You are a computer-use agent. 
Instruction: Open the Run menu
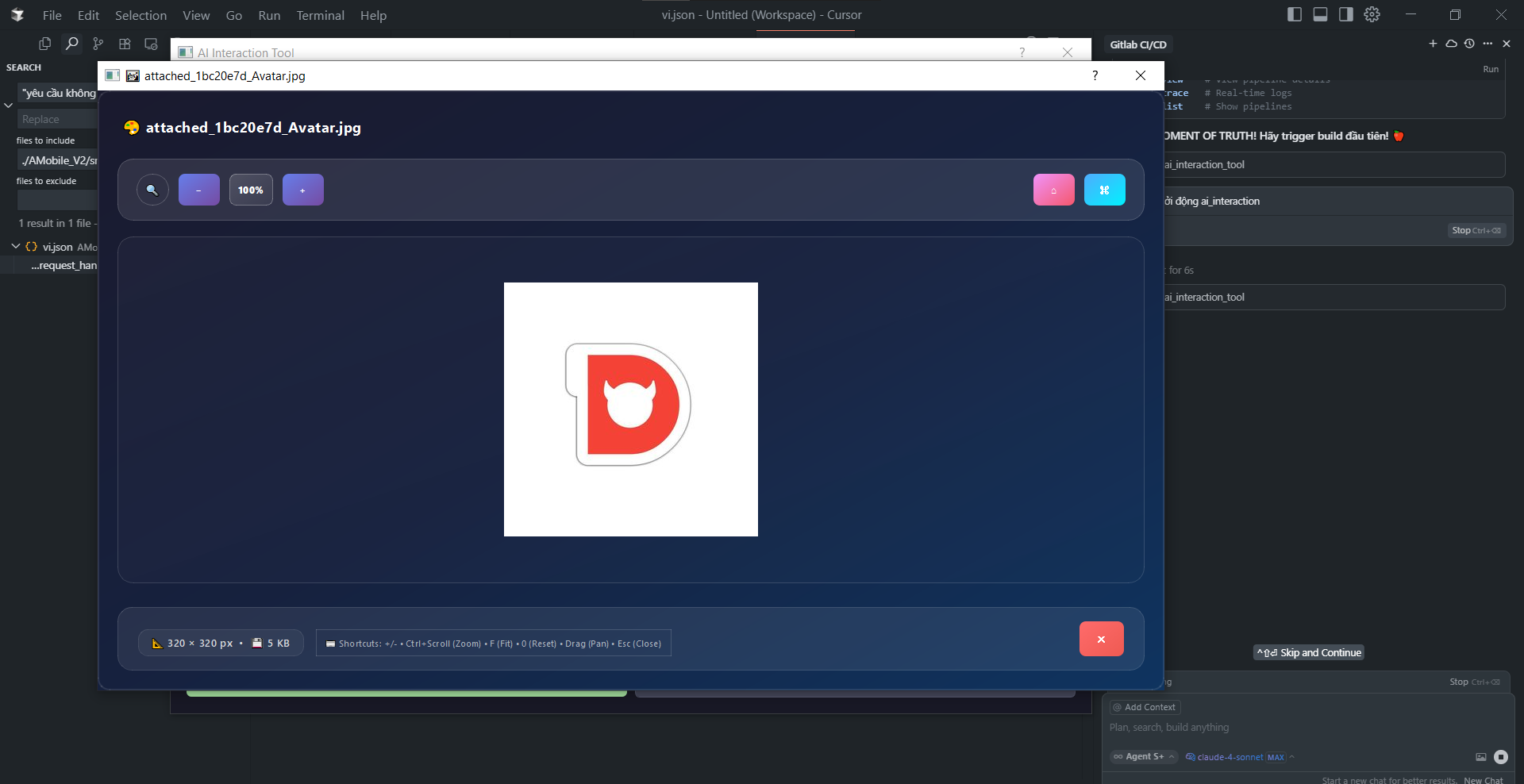coord(269,15)
